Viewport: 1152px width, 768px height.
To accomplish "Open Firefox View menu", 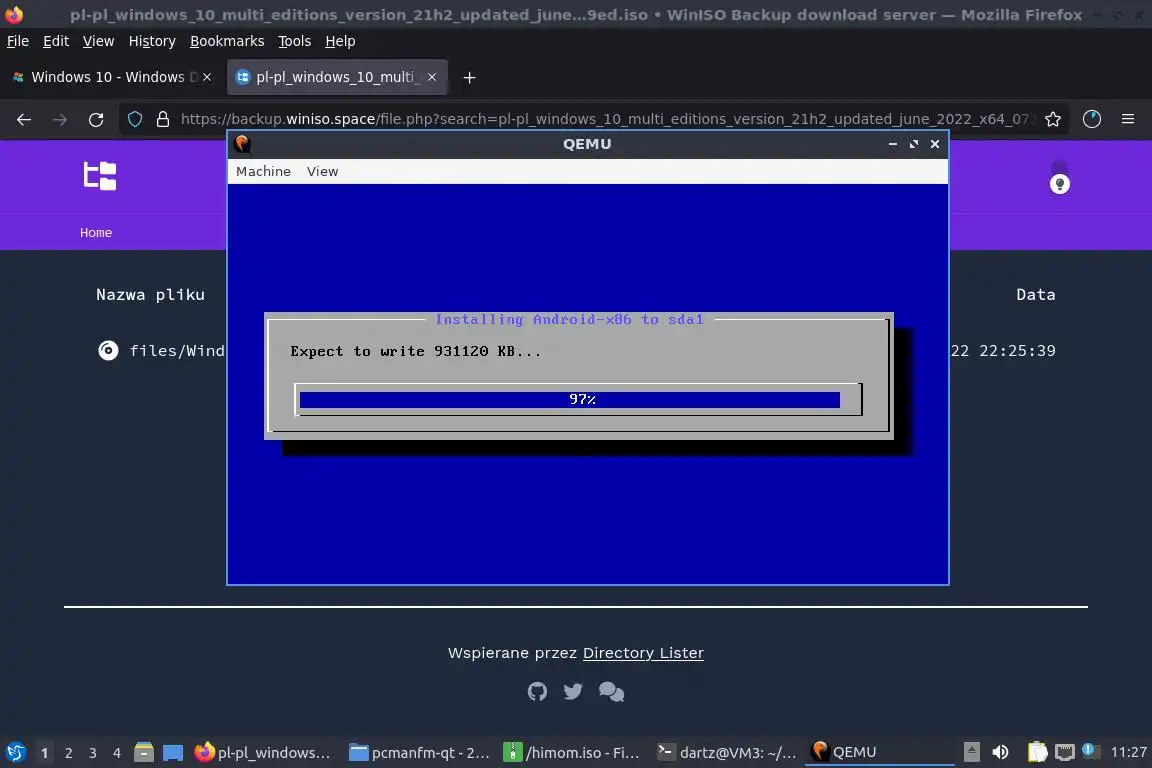I will pyautogui.click(x=98, y=41).
